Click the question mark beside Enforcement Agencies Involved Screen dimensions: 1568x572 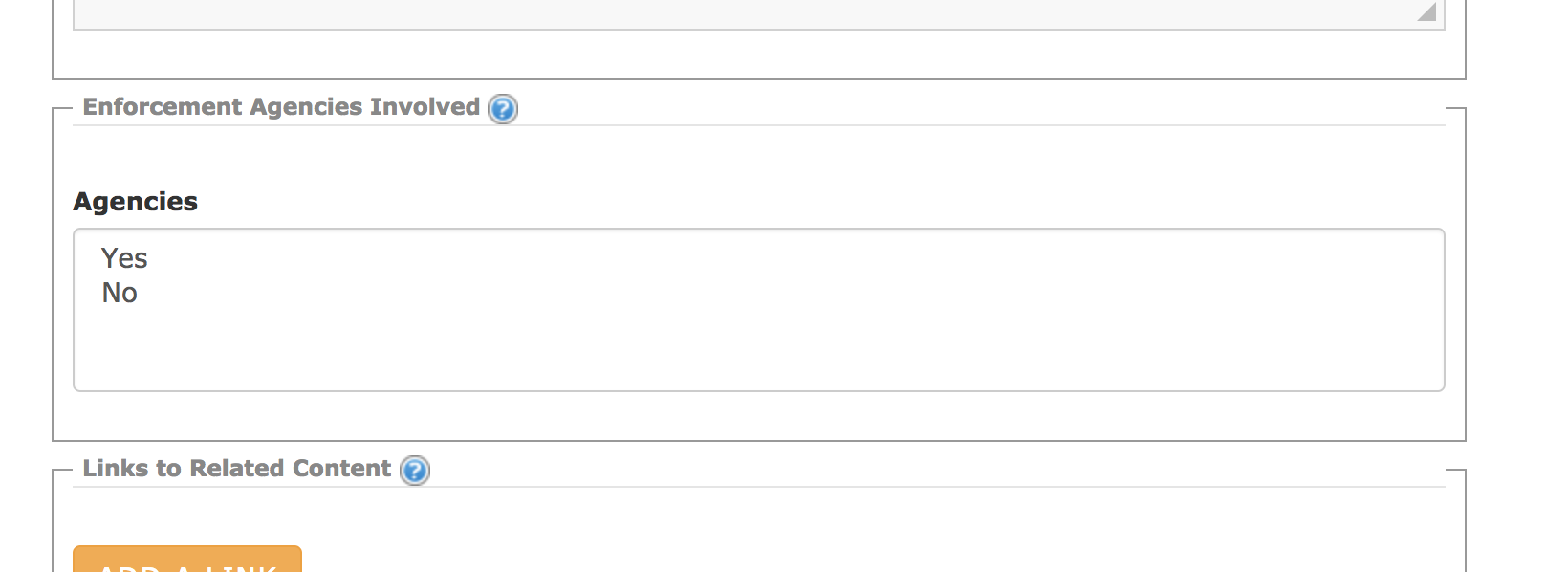(503, 110)
